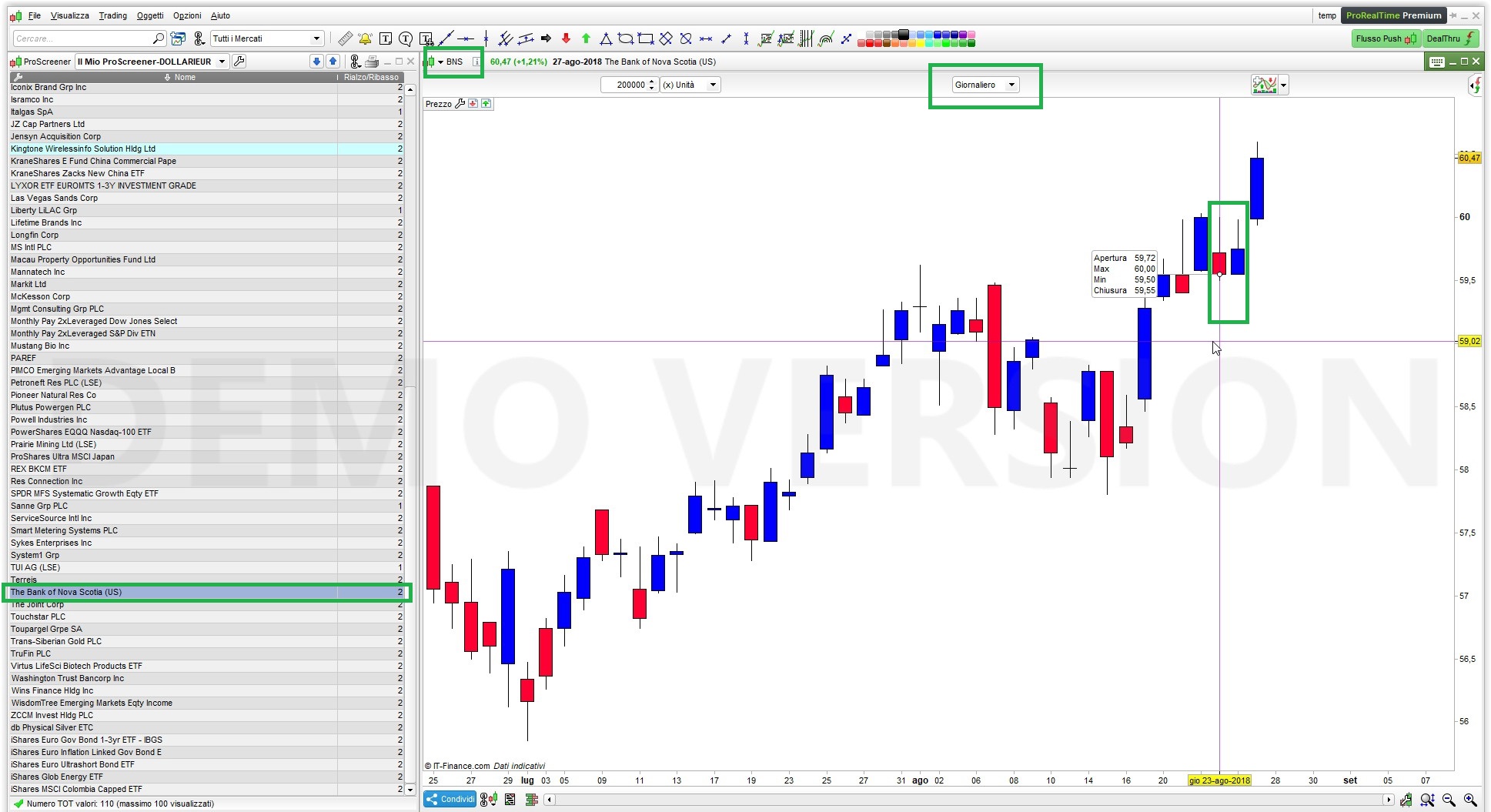Select Pioneer Natural Res Co row
1491x812 pixels.
[x=206, y=395]
